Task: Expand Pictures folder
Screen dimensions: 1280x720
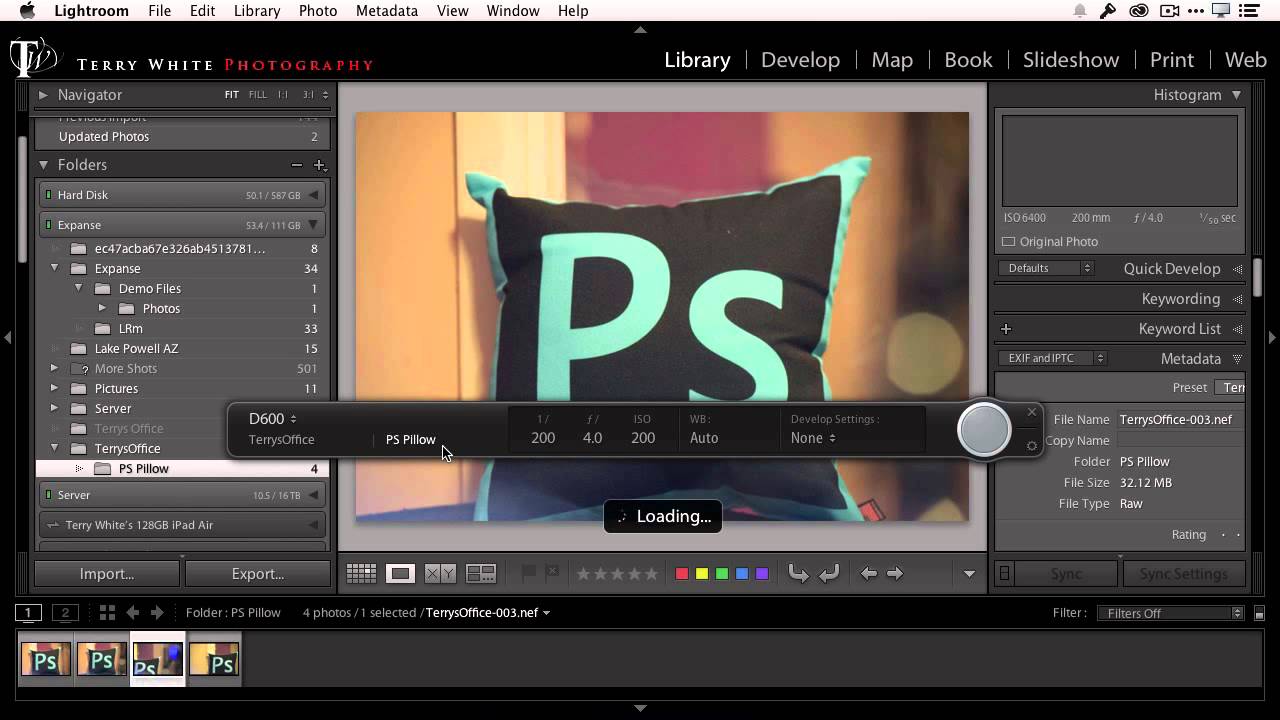Action: pyautogui.click(x=55, y=388)
